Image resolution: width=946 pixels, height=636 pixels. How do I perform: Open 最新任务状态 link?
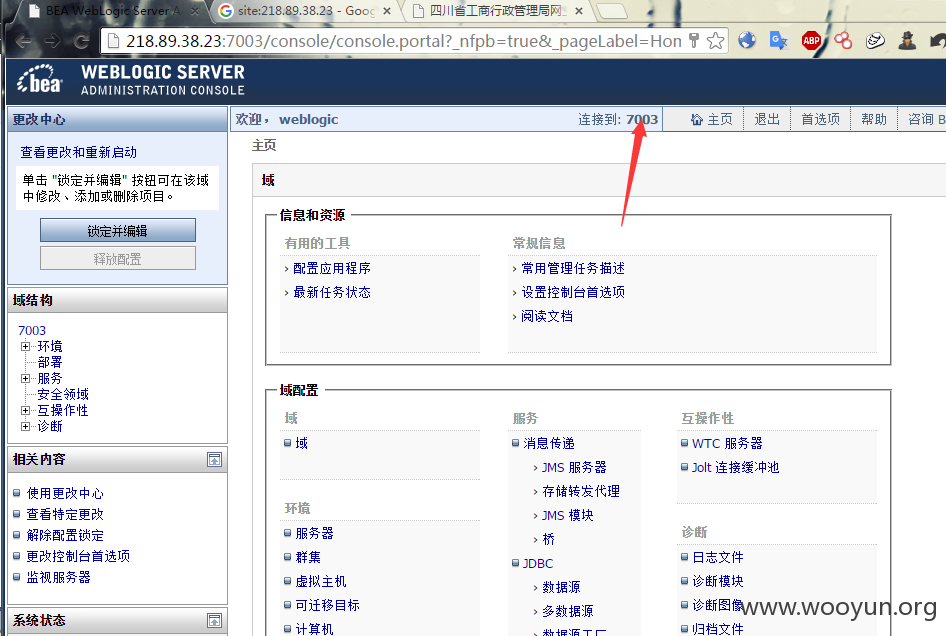(x=332, y=293)
